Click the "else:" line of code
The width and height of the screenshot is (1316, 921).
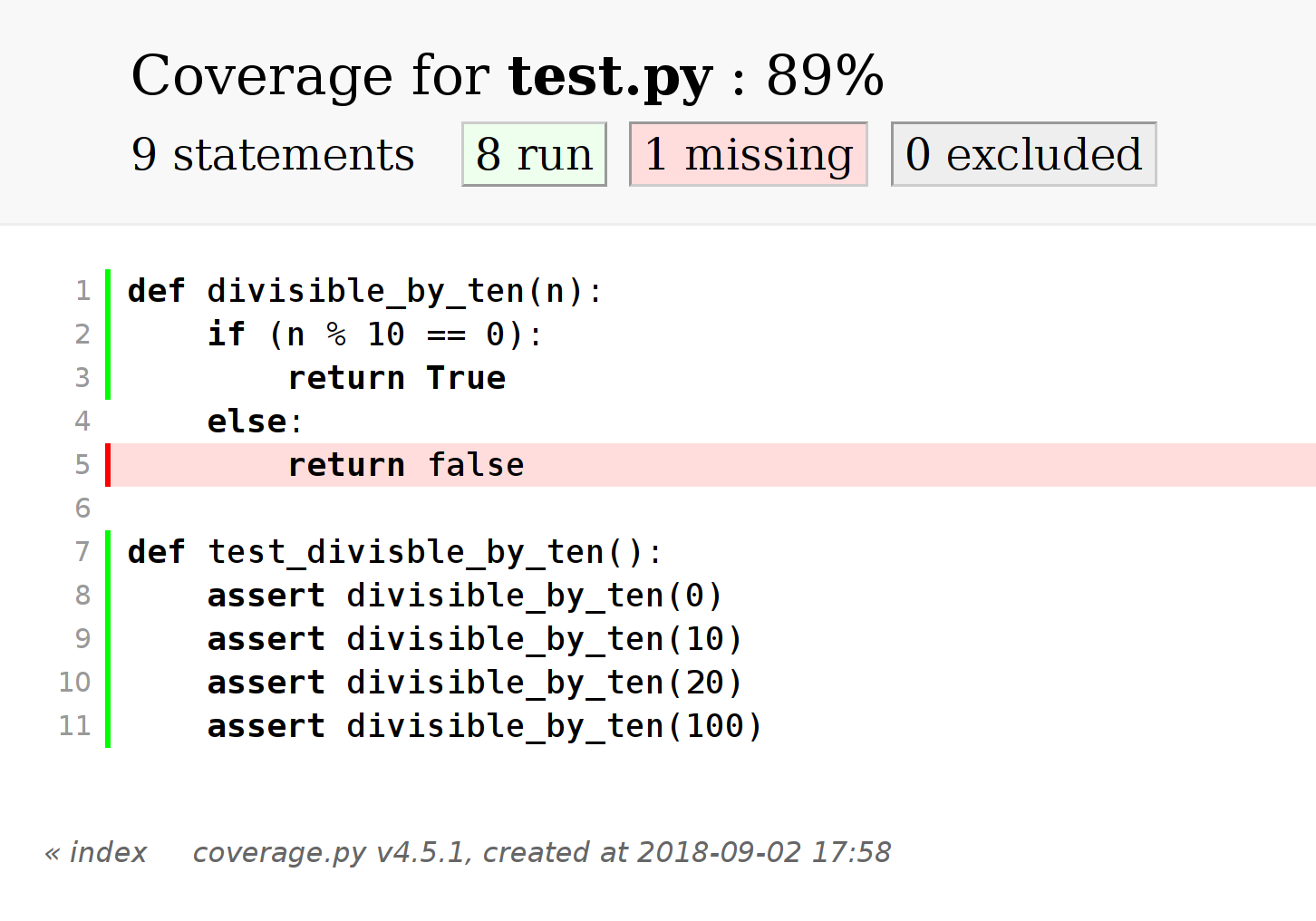tap(254, 422)
